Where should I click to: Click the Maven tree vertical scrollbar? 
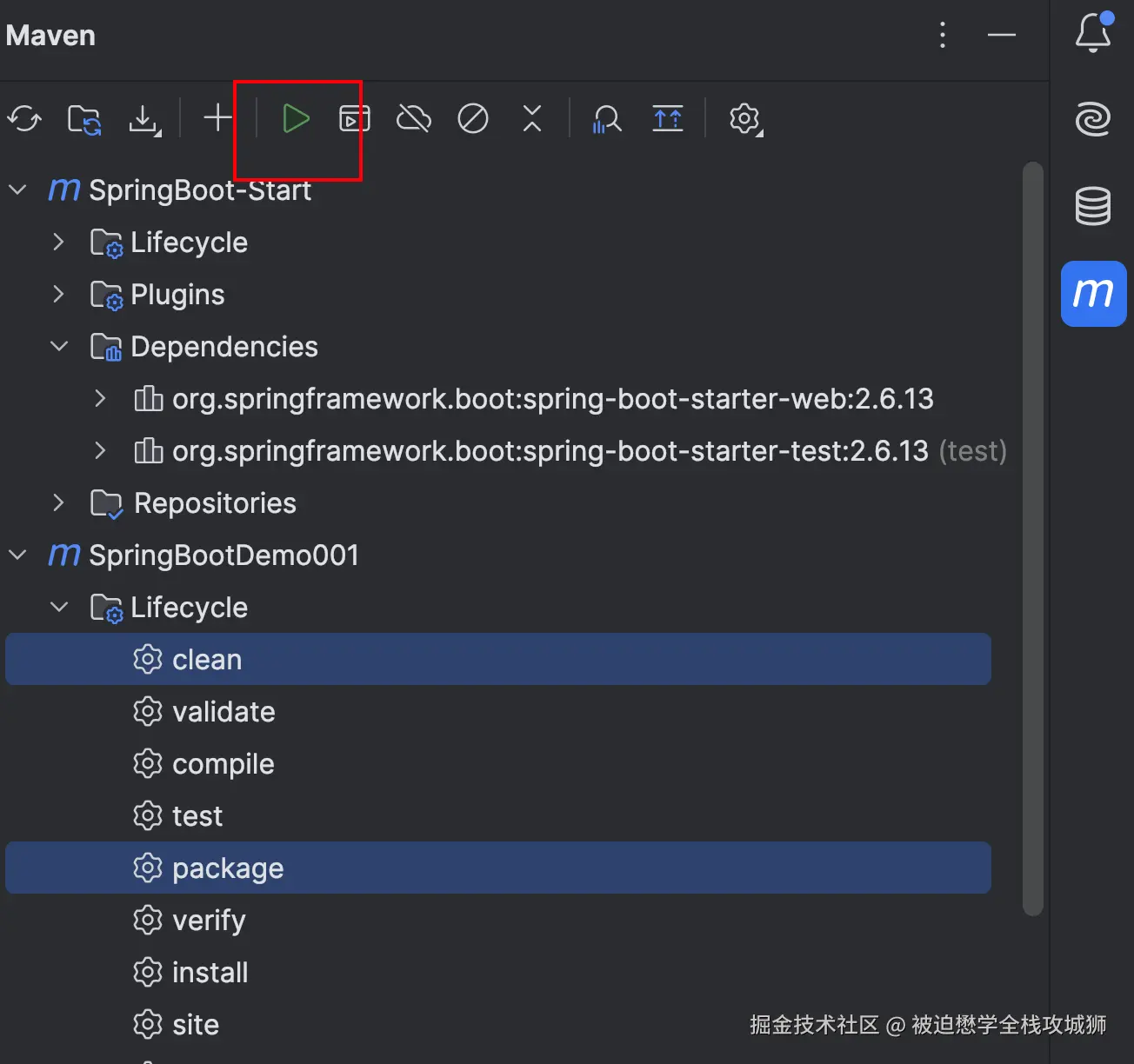pyautogui.click(x=1033, y=539)
